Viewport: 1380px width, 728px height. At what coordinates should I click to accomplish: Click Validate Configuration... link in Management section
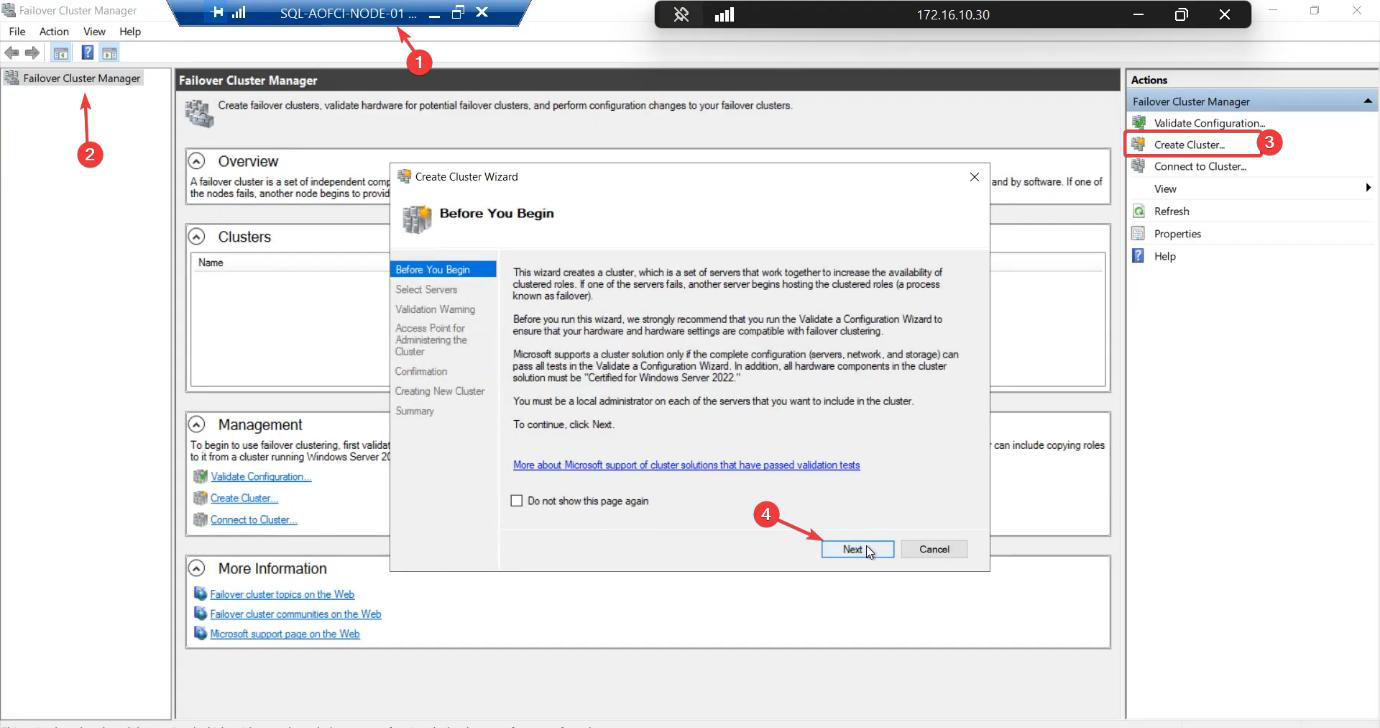tap(261, 477)
